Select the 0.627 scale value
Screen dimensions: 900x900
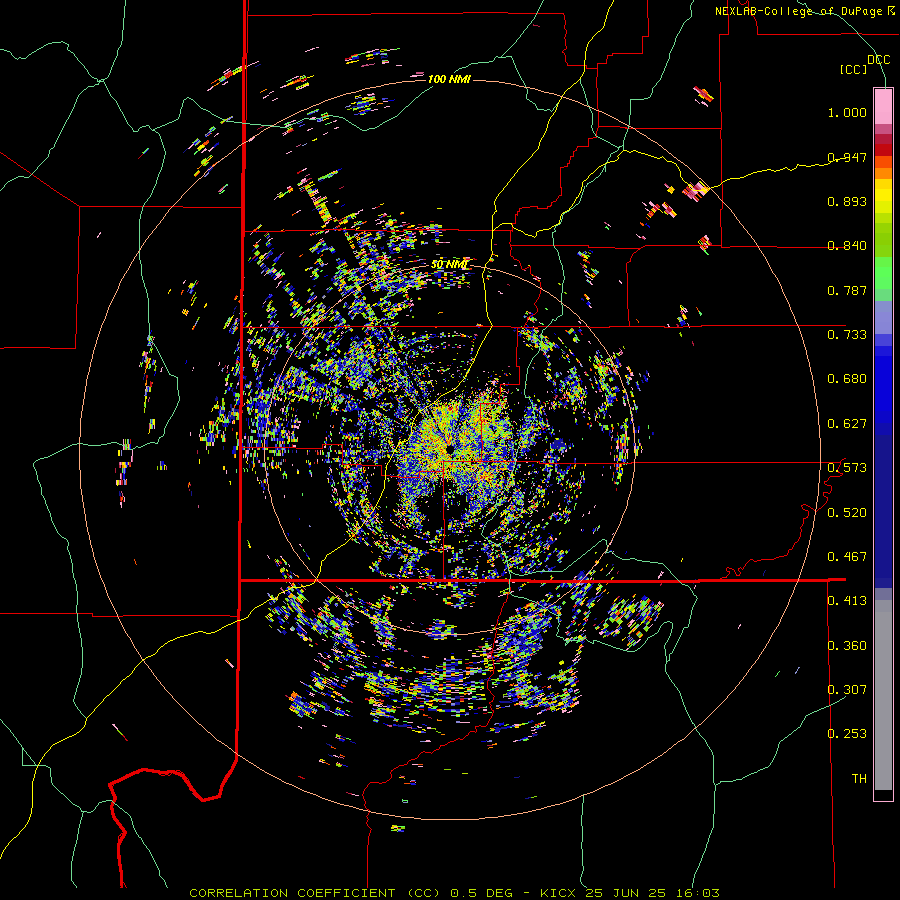click(x=847, y=424)
